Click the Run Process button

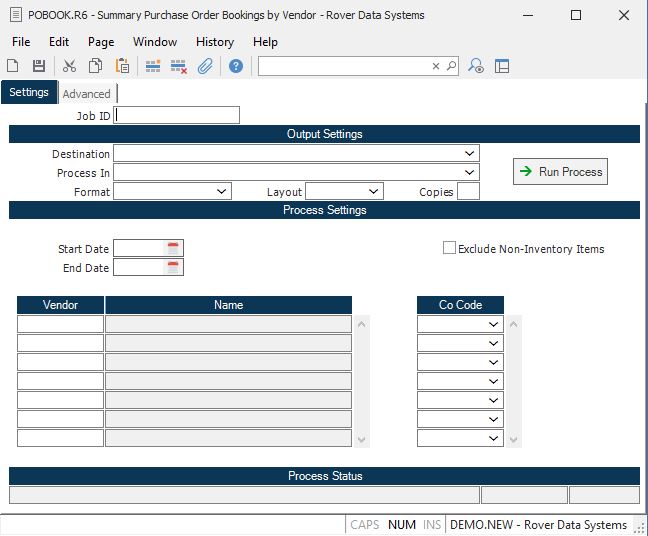pos(560,172)
